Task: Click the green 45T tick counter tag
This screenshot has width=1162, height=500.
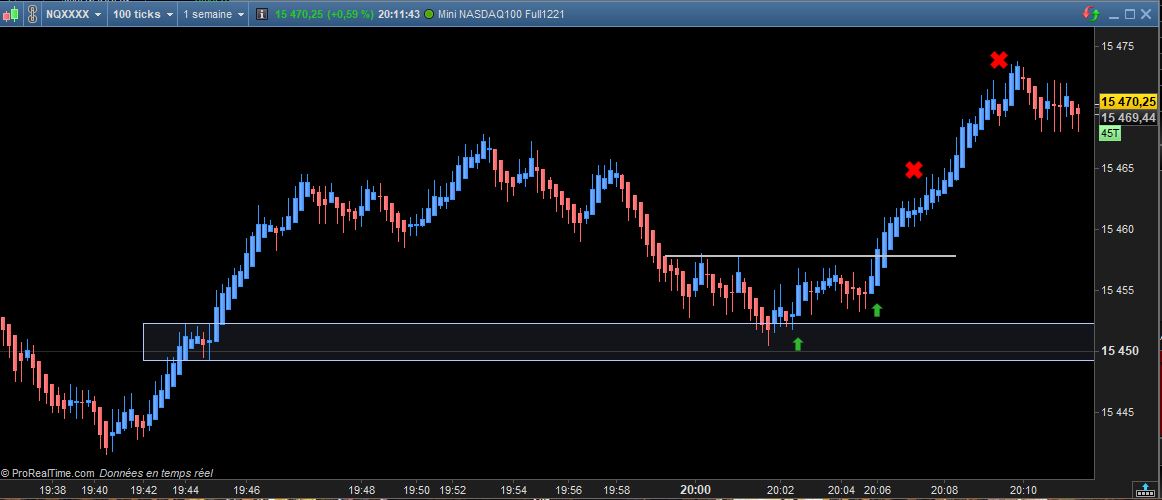Action: coord(1110,133)
